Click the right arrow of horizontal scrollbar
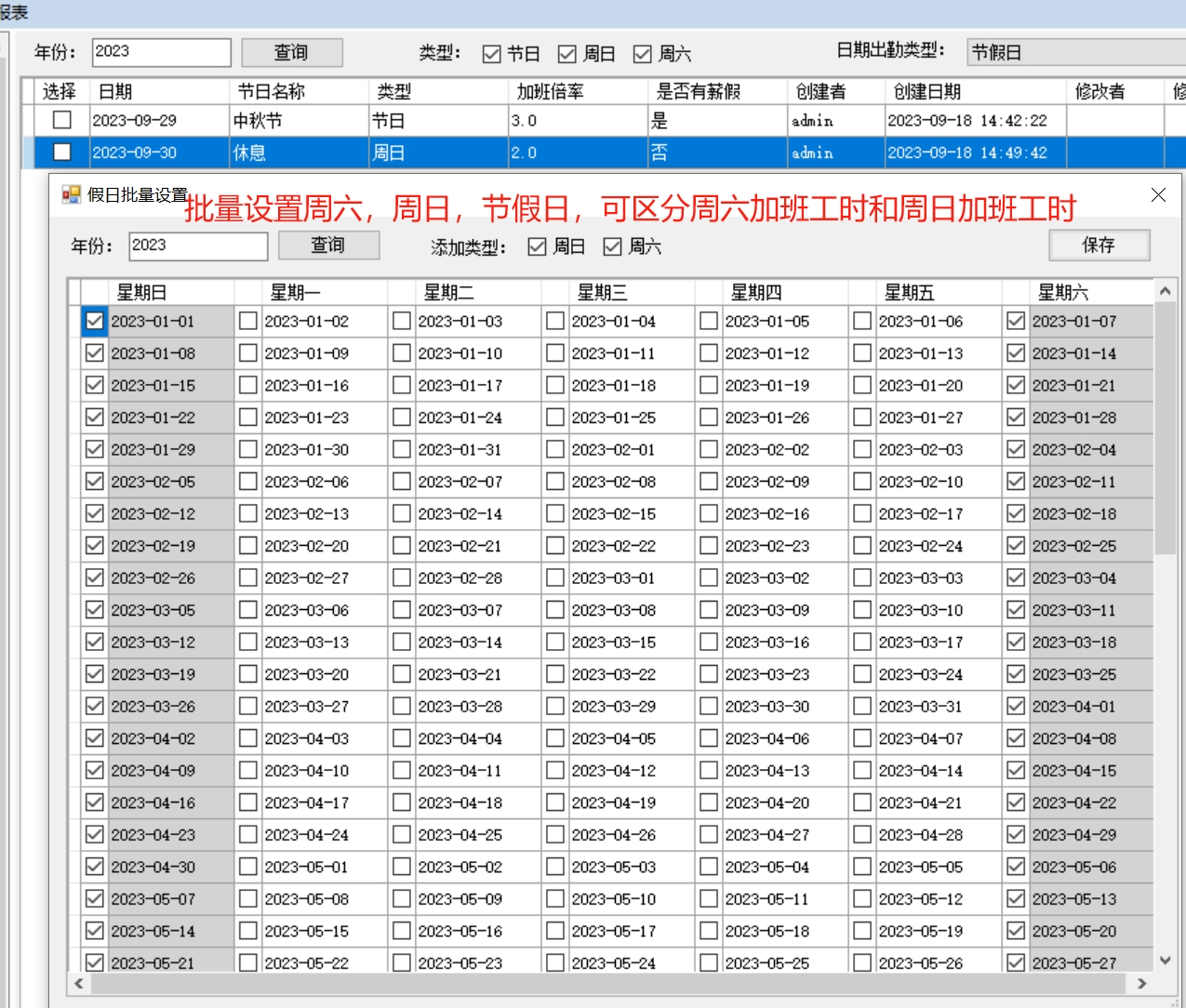 (x=1141, y=983)
